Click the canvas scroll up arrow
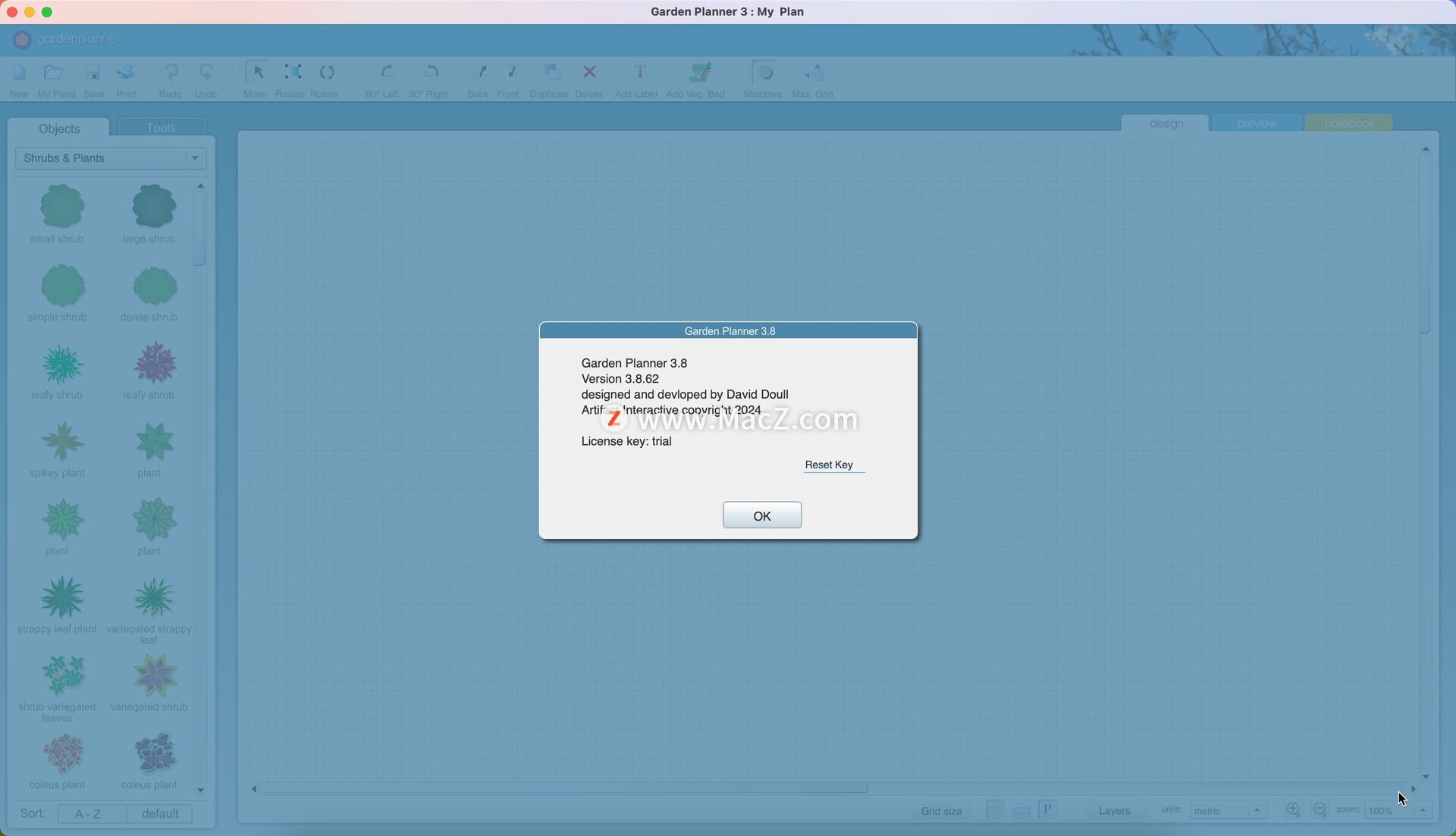 click(1426, 149)
